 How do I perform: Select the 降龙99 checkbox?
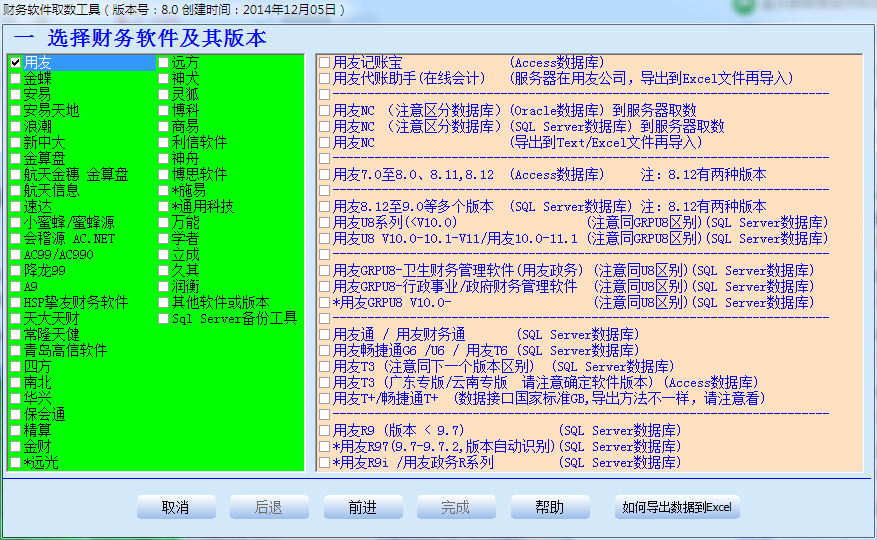16,271
